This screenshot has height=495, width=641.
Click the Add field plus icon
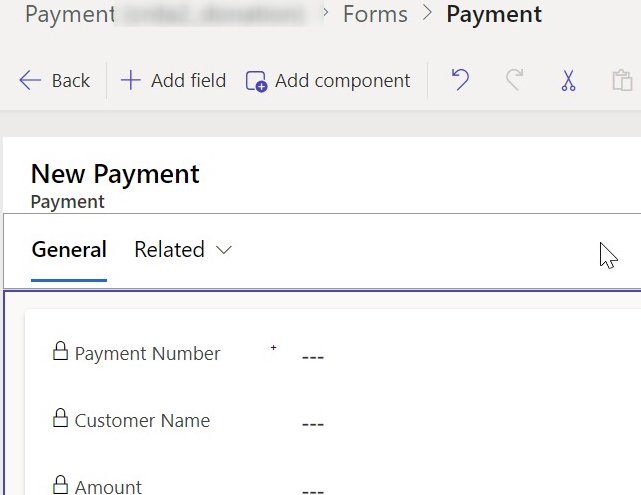(x=131, y=81)
